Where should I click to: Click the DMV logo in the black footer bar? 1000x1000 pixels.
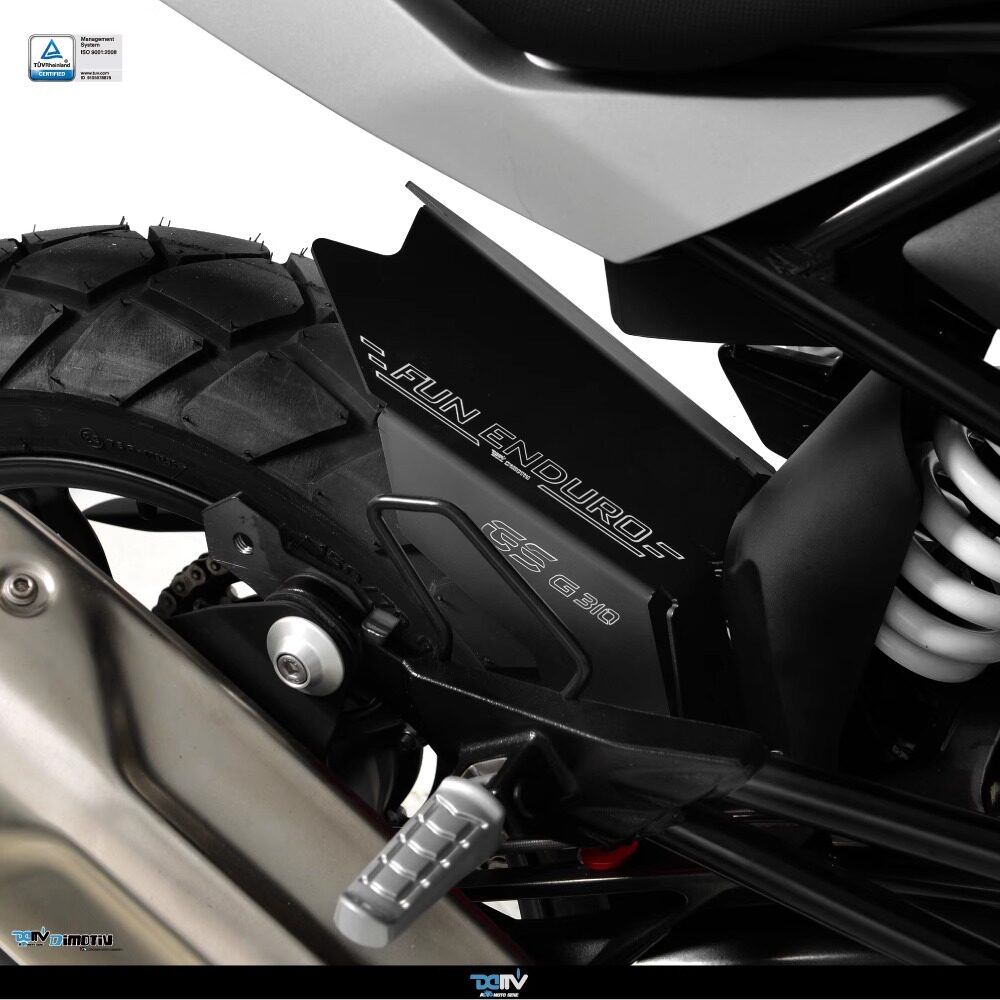click(x=499, y=982)
